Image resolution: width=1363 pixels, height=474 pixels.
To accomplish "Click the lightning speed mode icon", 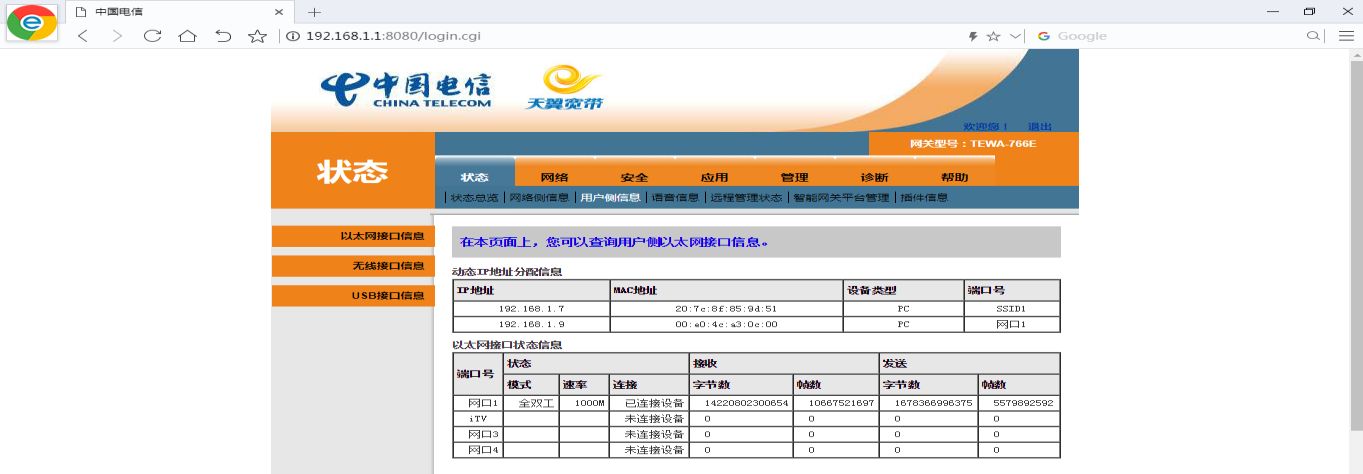I will point(973,36).
